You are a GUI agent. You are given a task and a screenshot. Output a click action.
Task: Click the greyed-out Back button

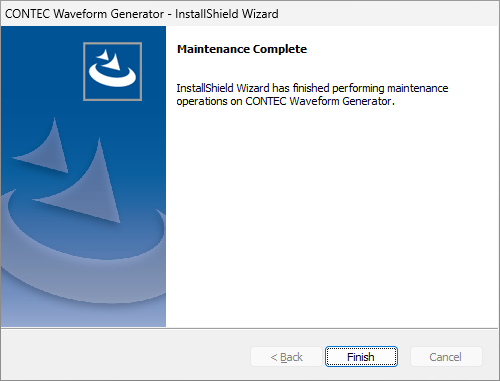tap(286, 357)
